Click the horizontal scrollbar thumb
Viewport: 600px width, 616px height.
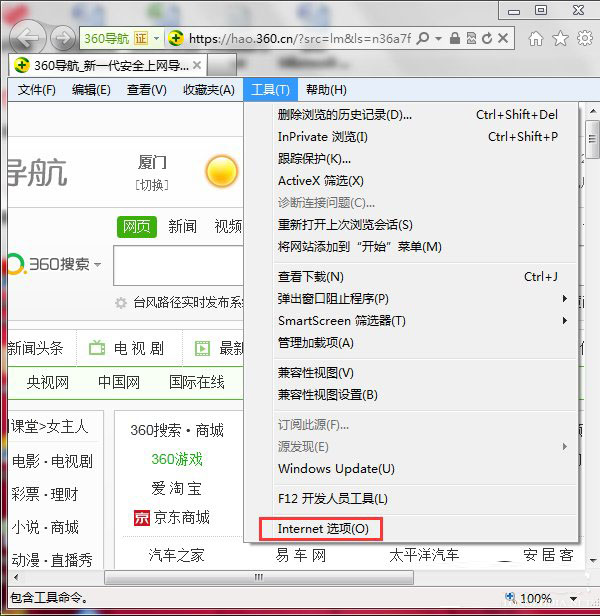click(x=259, y=578)
